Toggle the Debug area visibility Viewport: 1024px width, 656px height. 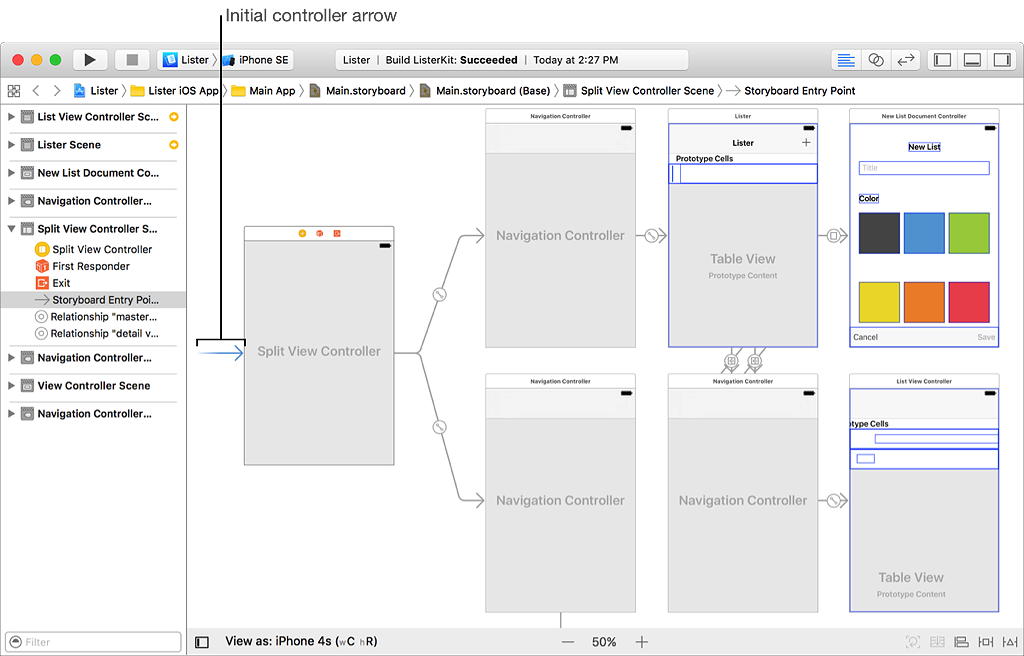pos(972,59)
